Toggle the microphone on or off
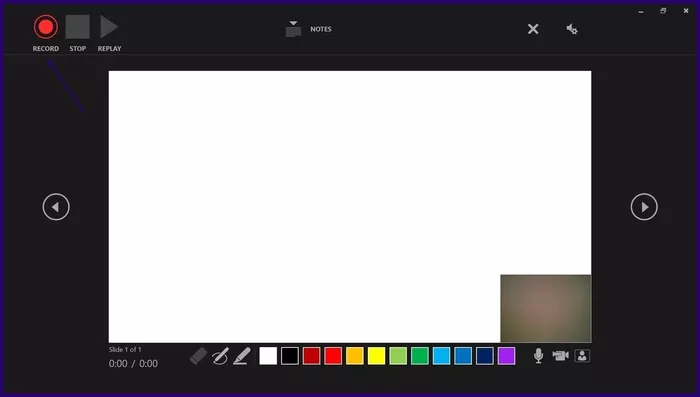Screen dimensions: 700x397 tap(538, 355)
